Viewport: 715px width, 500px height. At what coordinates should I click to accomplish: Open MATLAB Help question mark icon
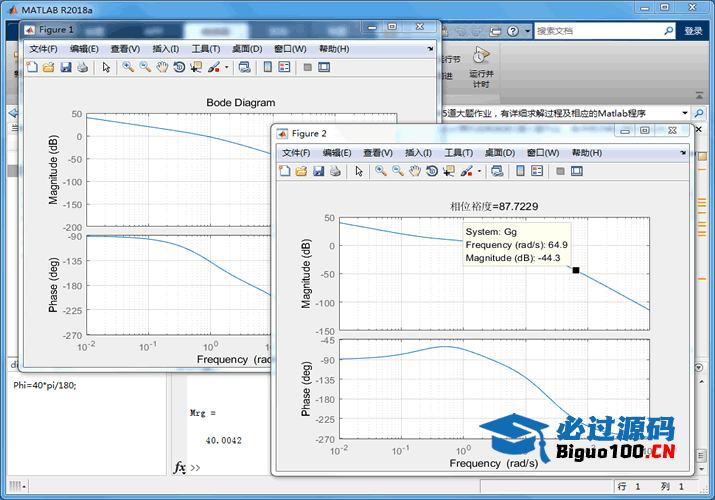tap(513, 31)
